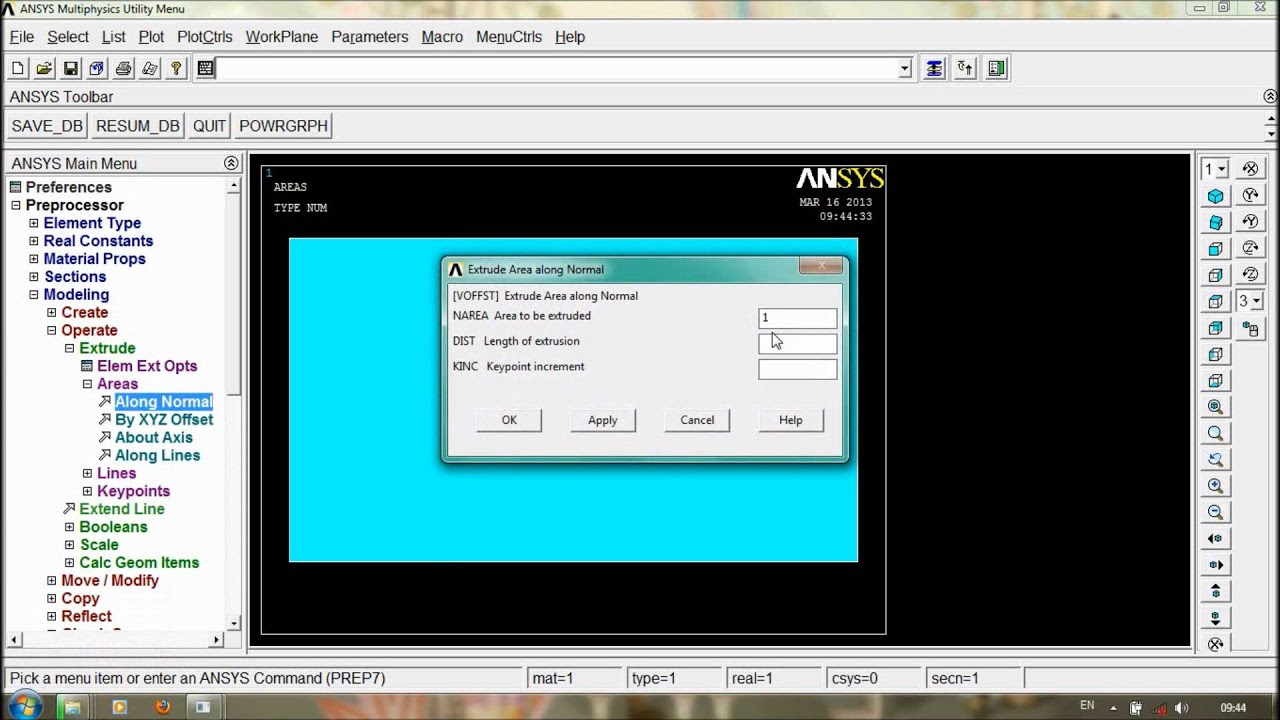Expand the Keypoints tree node
1280x720 pixels.
click(87, 491)
